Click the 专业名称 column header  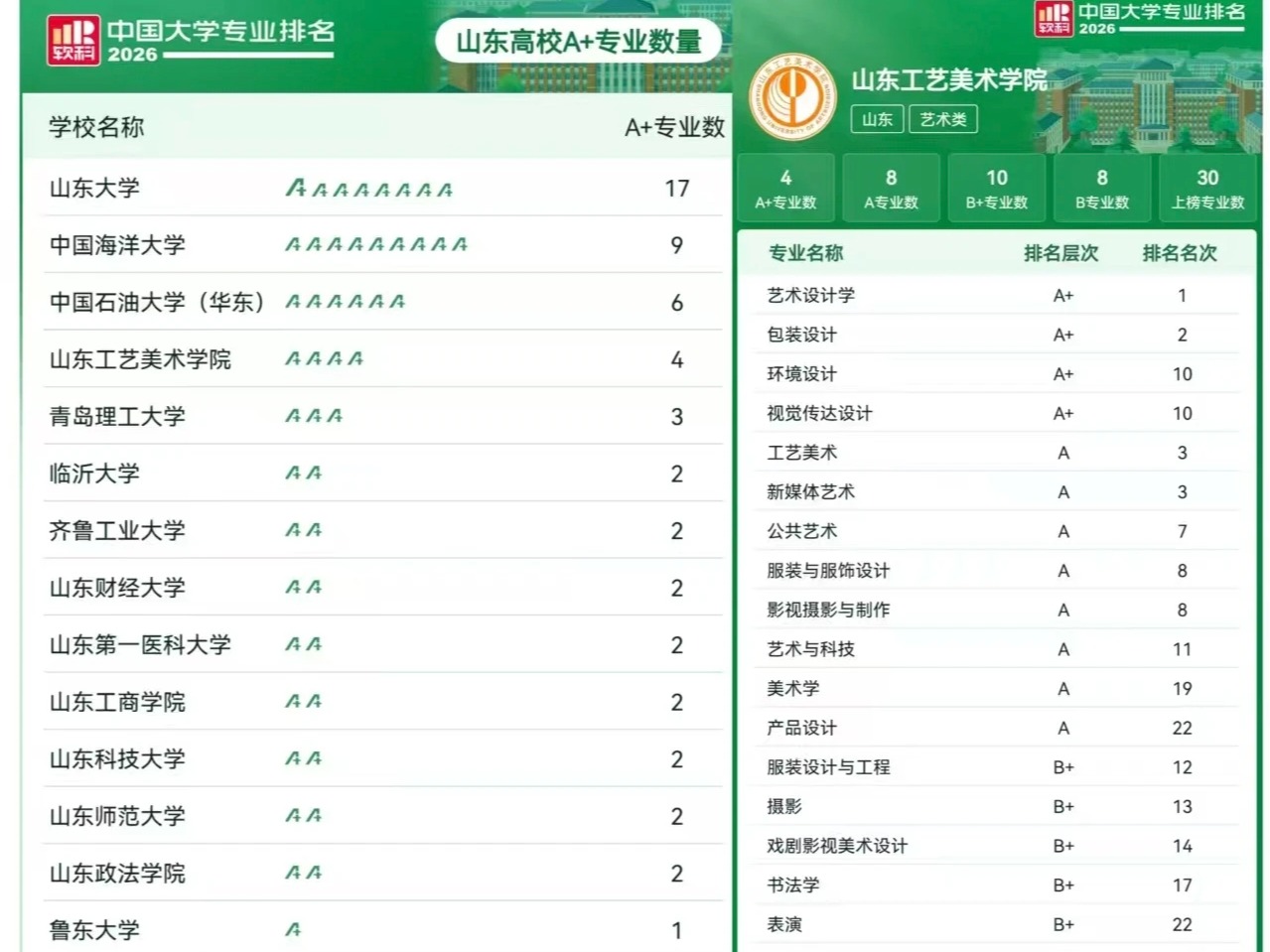[x=805, y=253]
